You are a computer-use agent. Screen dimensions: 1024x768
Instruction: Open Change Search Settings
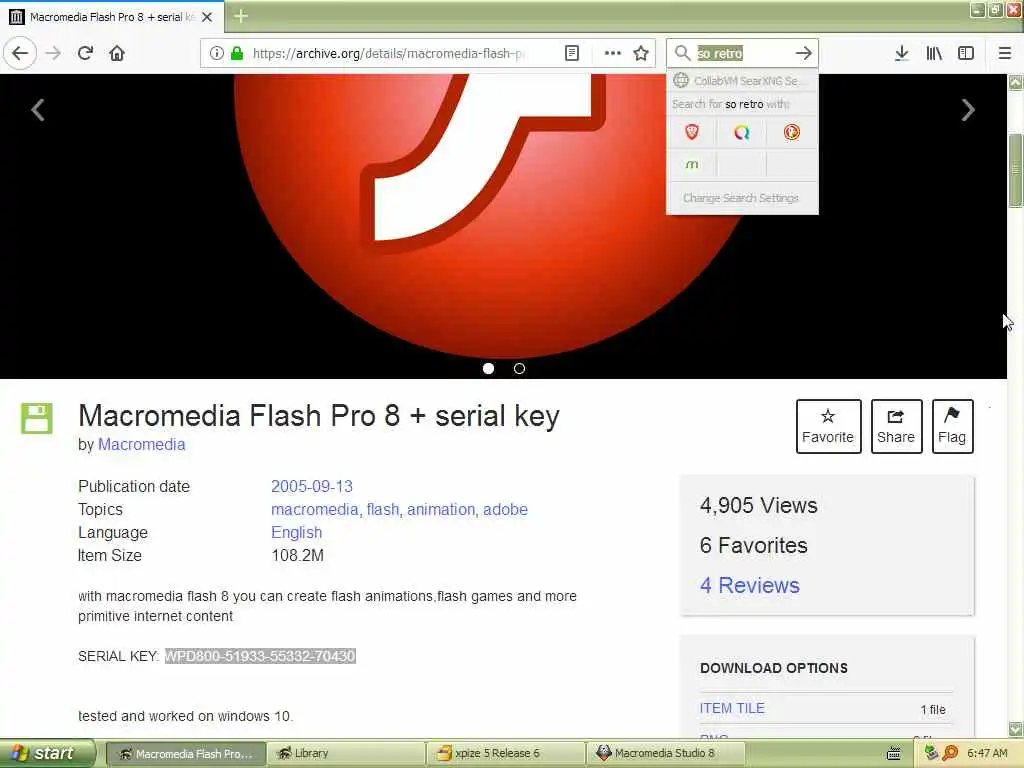(741, 198)
